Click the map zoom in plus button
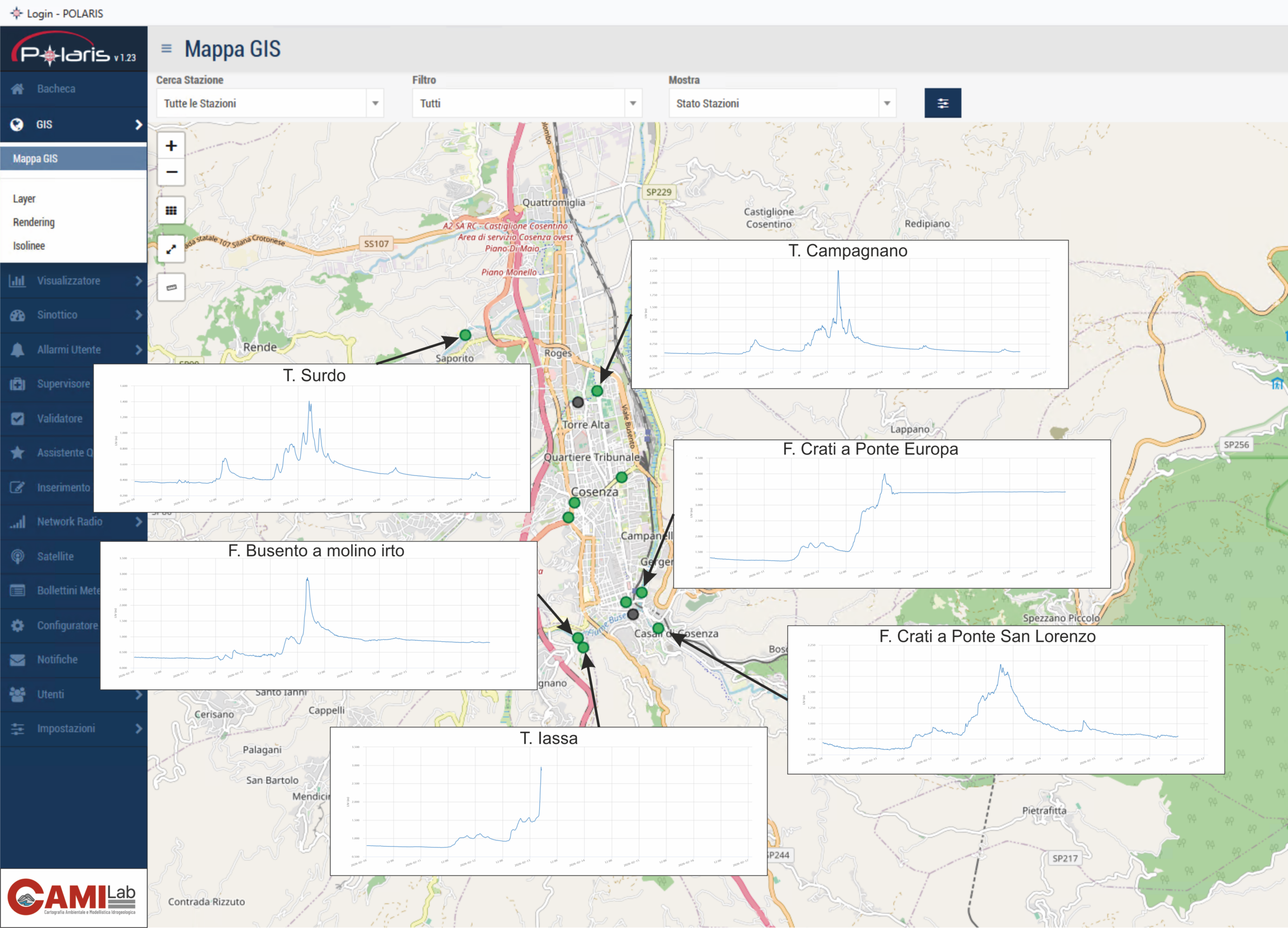Screen dimensions: 1288x928 pos(171,146)
